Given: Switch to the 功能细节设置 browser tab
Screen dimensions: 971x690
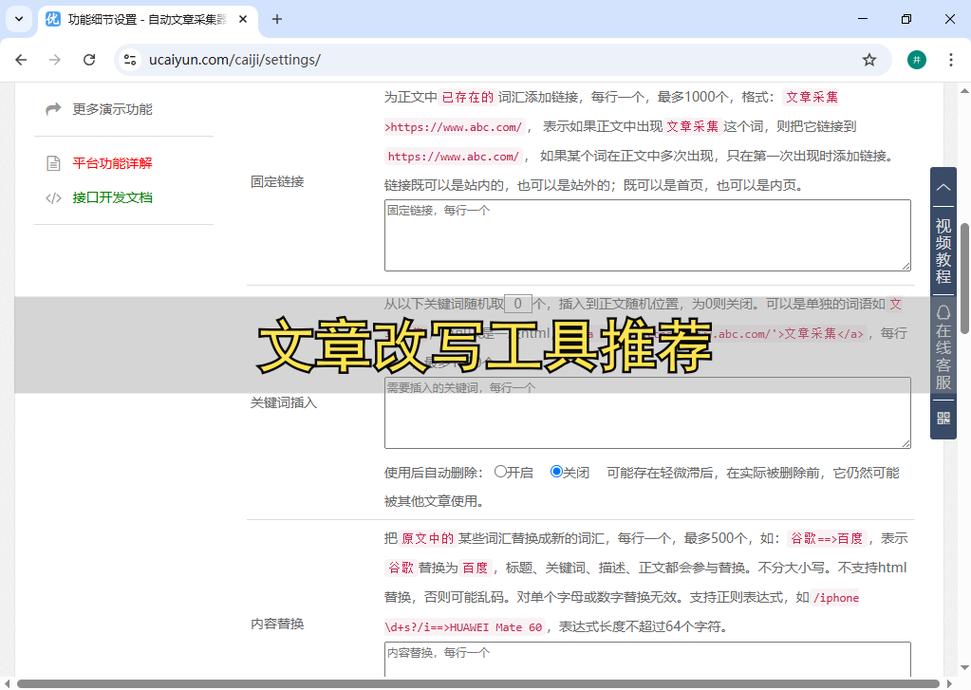Looking at the screenshot, I should (140, 19).
